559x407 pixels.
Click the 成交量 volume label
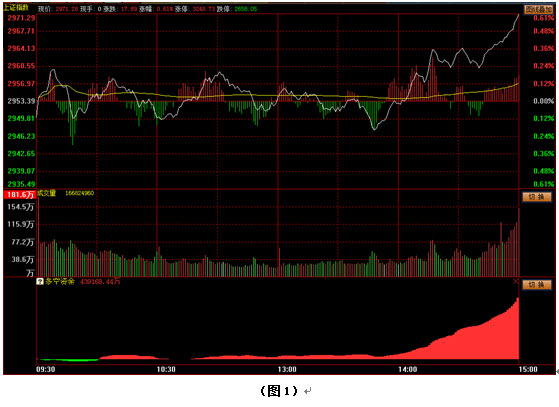click(47, 193)
